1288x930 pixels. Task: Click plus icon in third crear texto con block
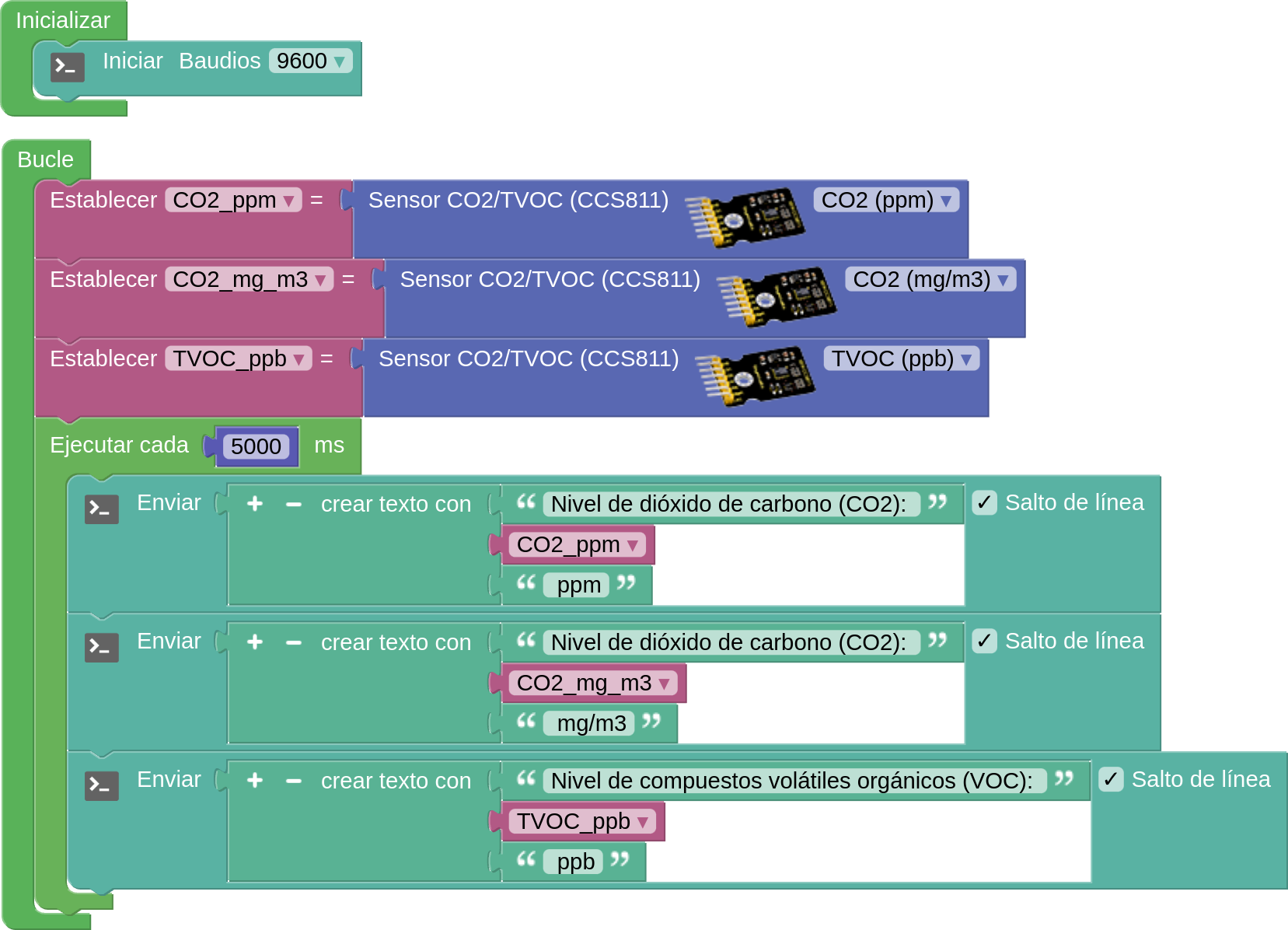[255, 781]
